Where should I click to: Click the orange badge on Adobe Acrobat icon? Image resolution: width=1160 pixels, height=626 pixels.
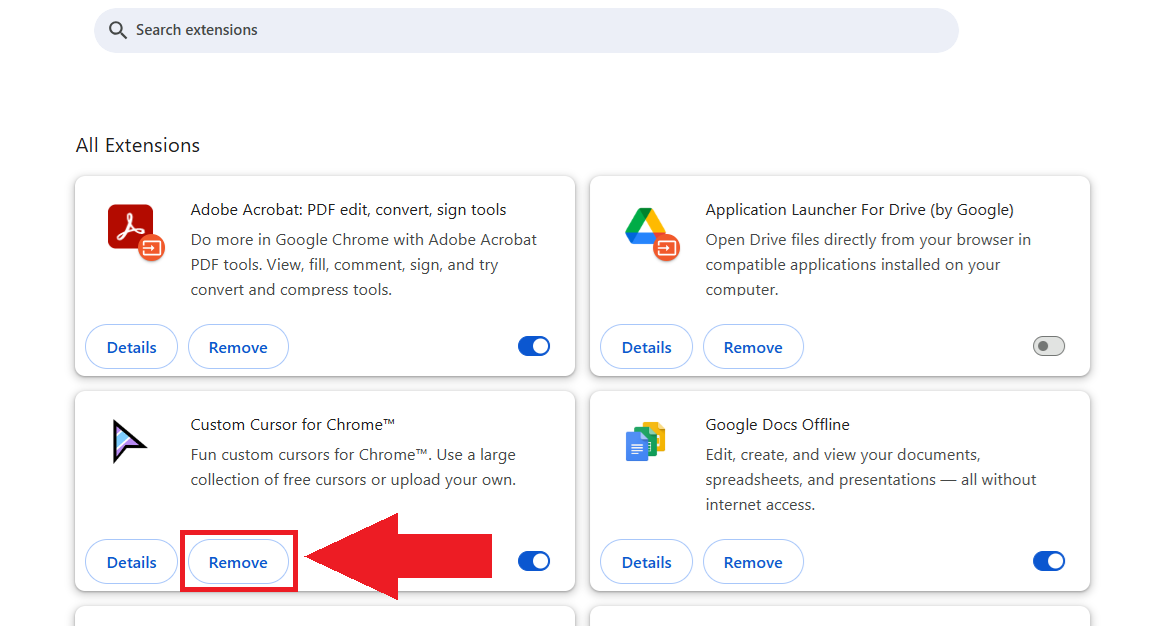point(152,246)
